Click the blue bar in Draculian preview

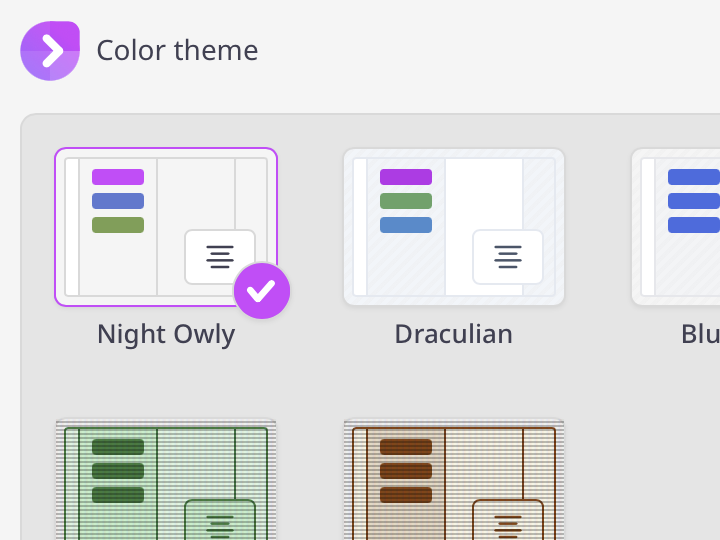click(406, 225)
